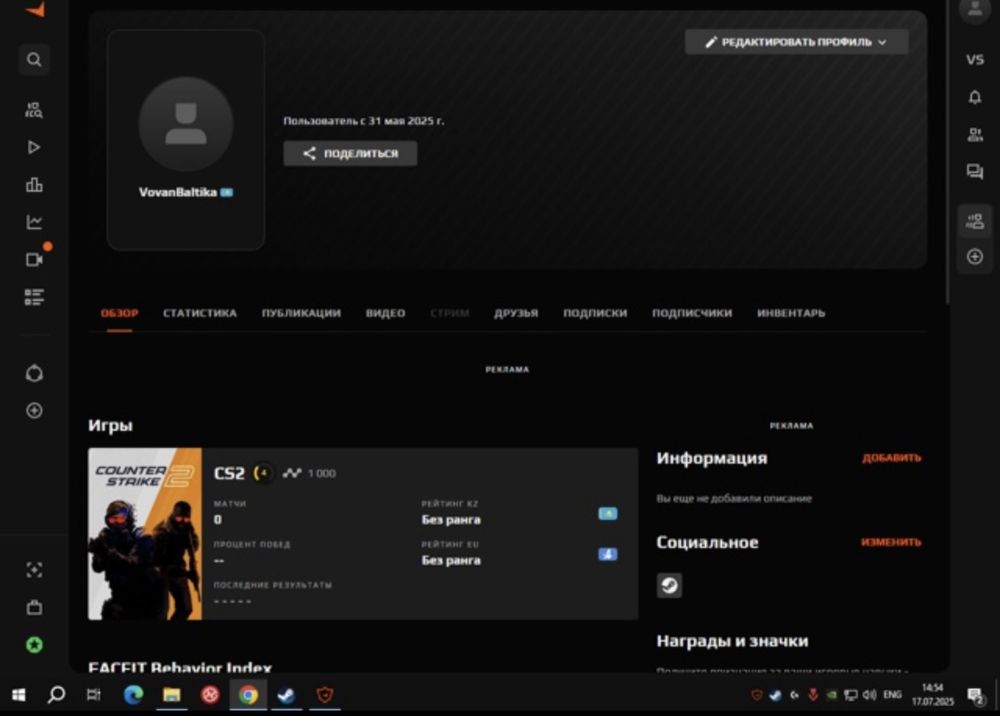Open the Steam social link icon
This screenshot has height=716, width=1000.
[x=669, y=585]
